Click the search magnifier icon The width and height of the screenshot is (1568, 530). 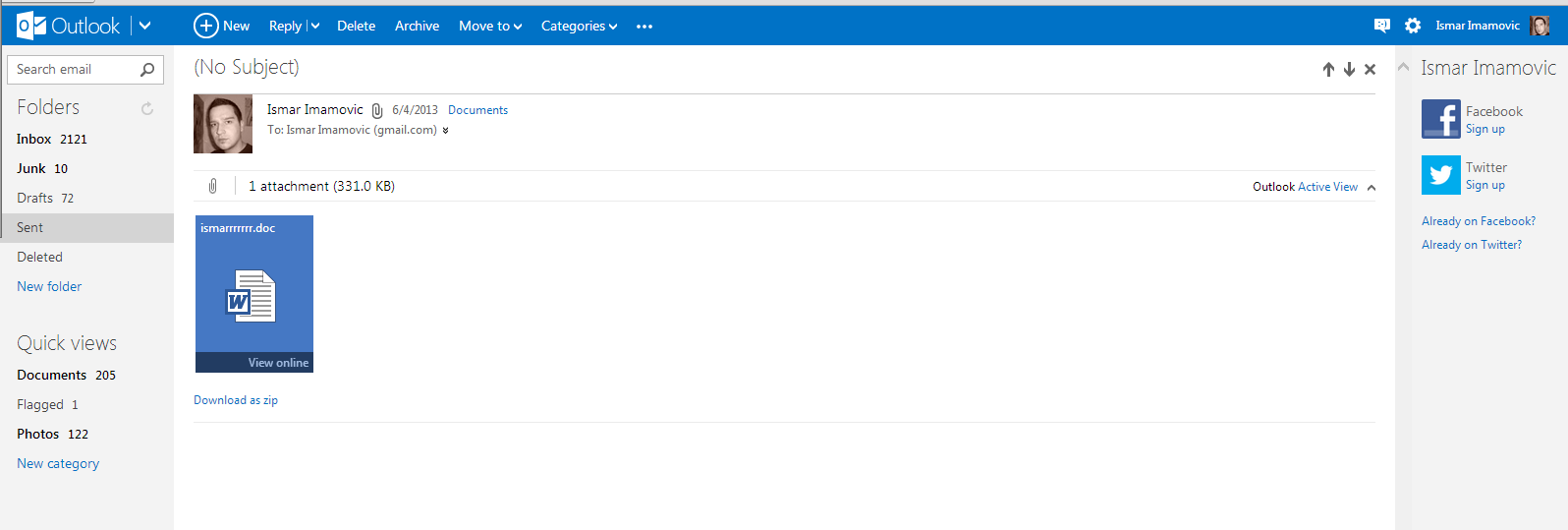pos(147,70)
